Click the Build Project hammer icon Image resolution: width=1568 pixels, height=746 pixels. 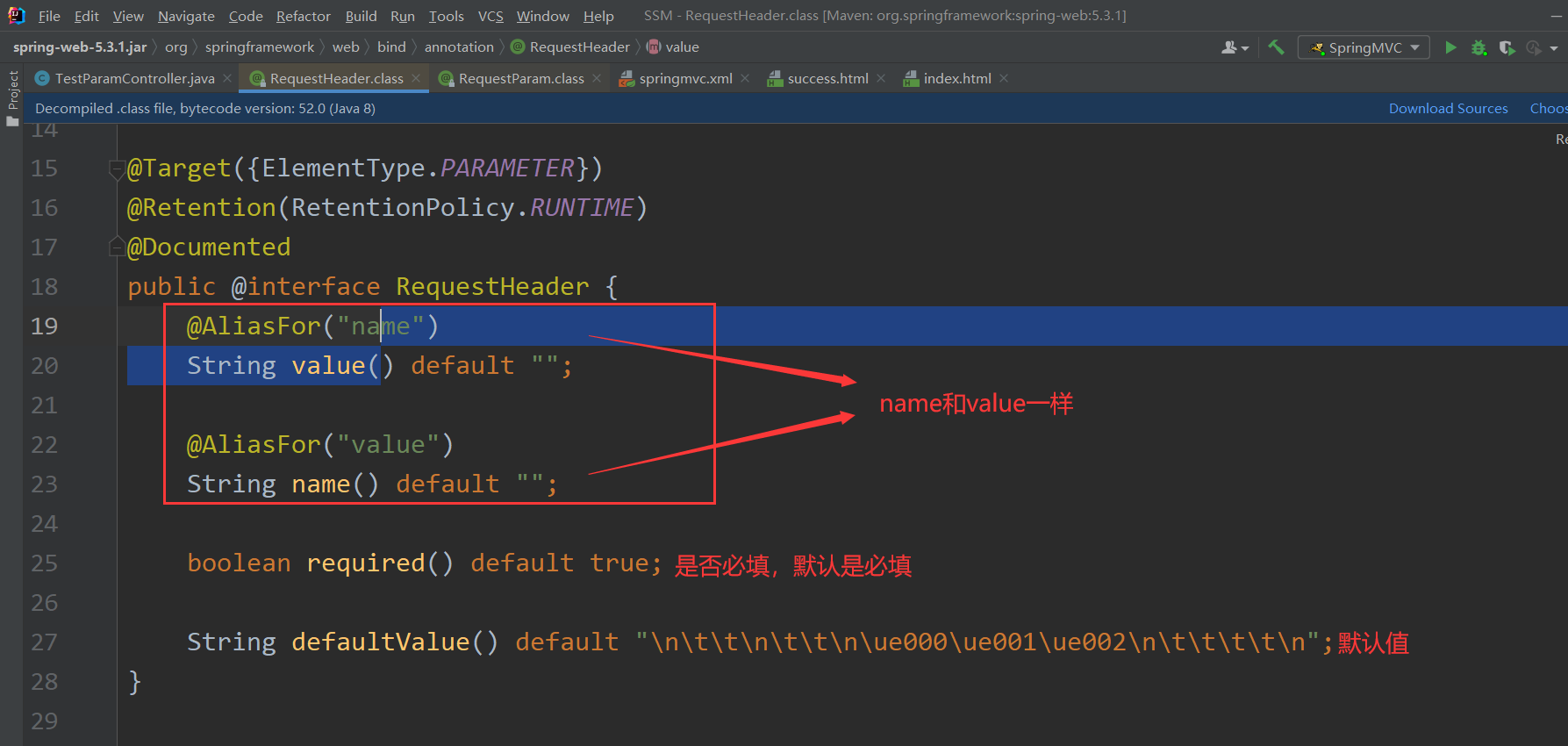point(1276,47)
